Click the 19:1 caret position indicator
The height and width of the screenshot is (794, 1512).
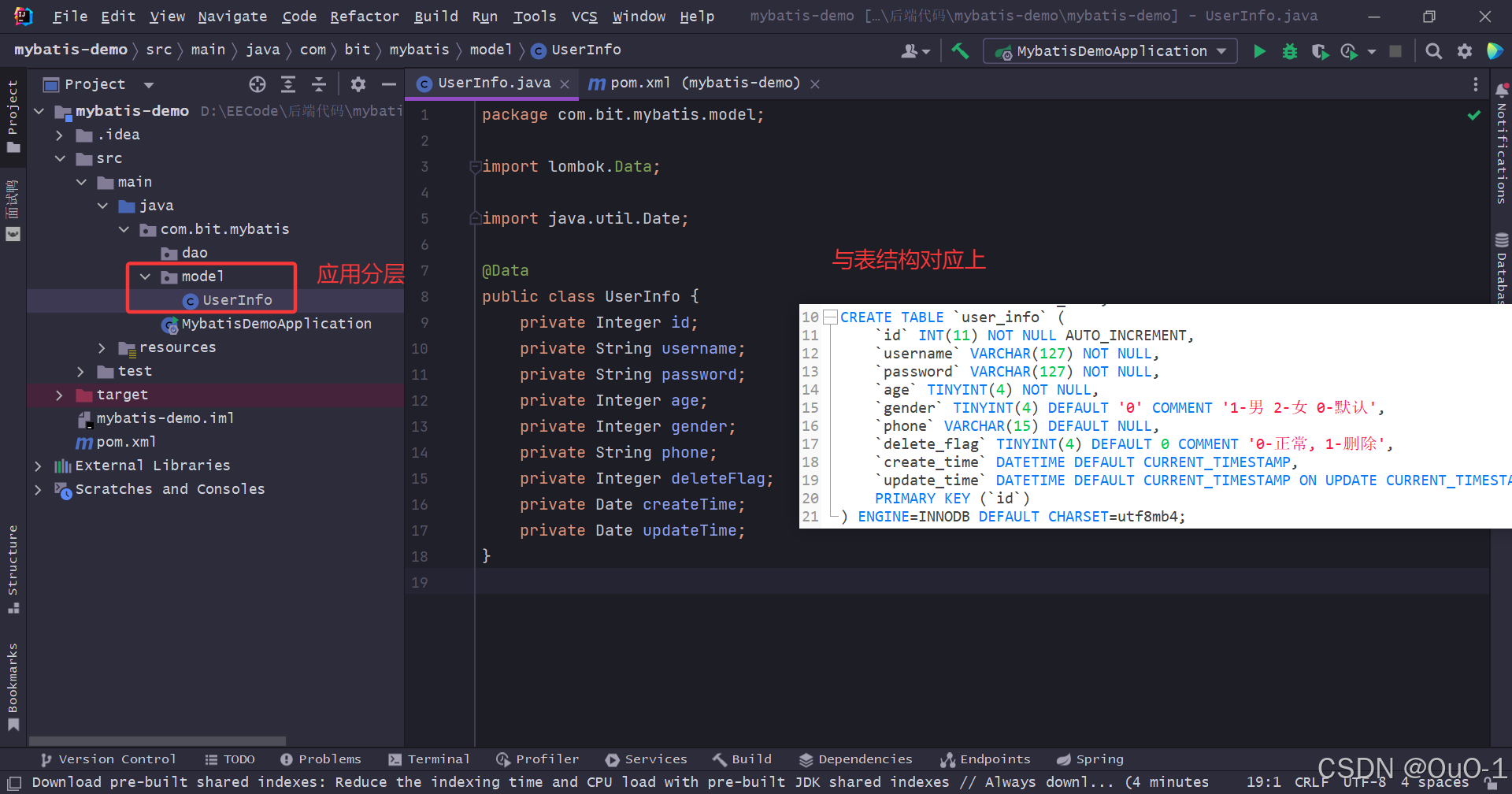pos(1263,782)
